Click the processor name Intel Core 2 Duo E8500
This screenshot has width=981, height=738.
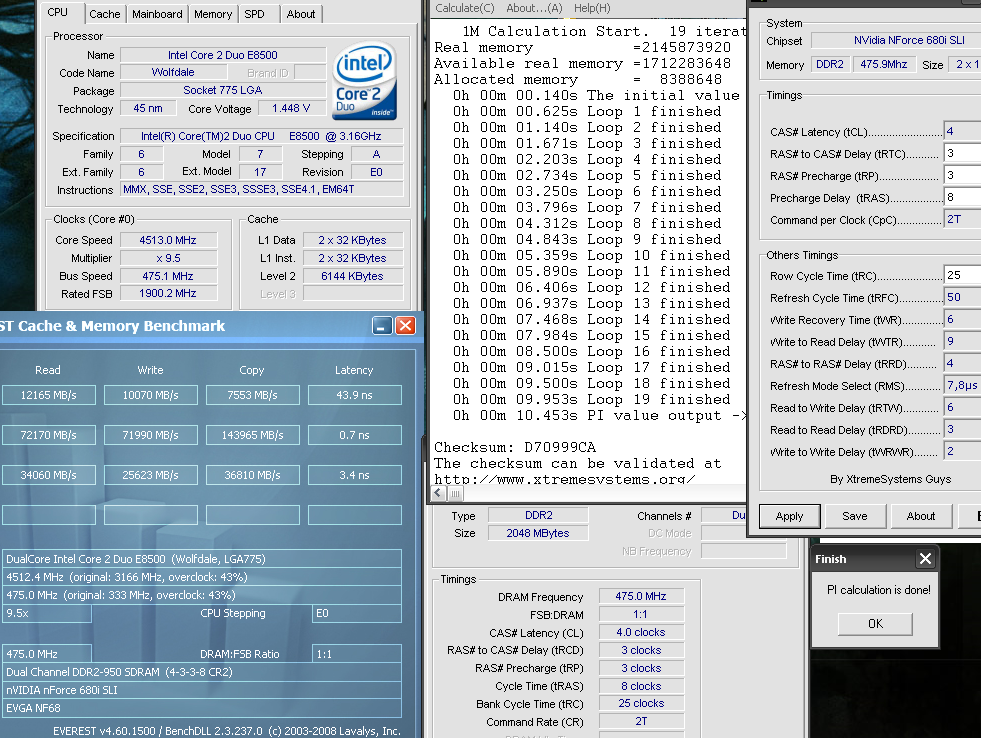pos(223,55)
